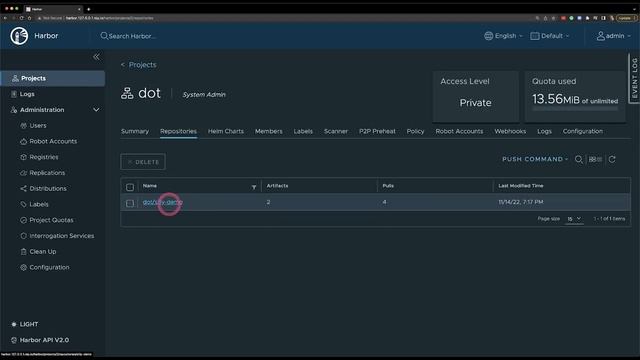This screenshot has height=360, width=640.
Task: Click the refresh repositories icon
Action: (x=612, y=159)
